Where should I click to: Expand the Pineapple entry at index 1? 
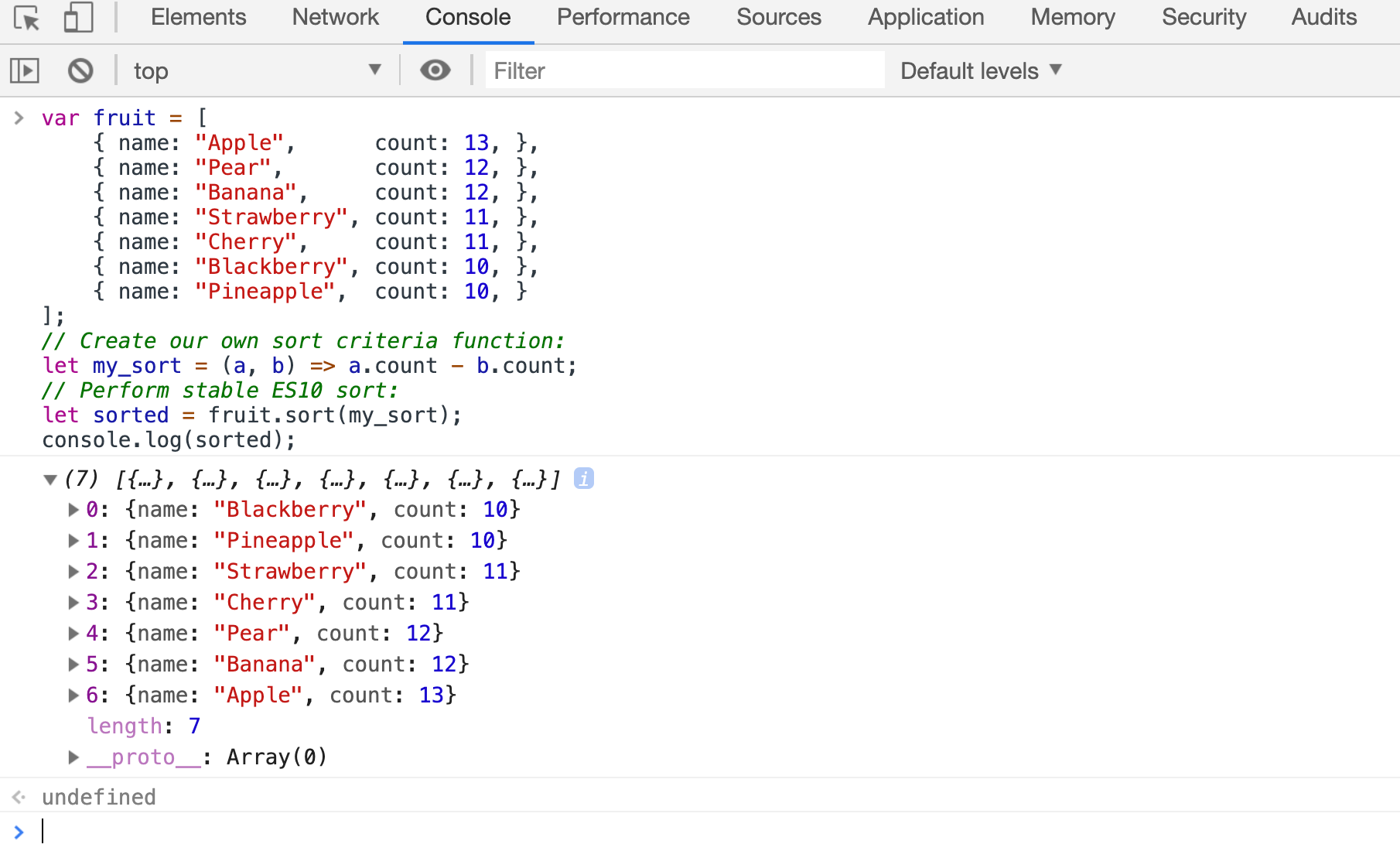73,541
